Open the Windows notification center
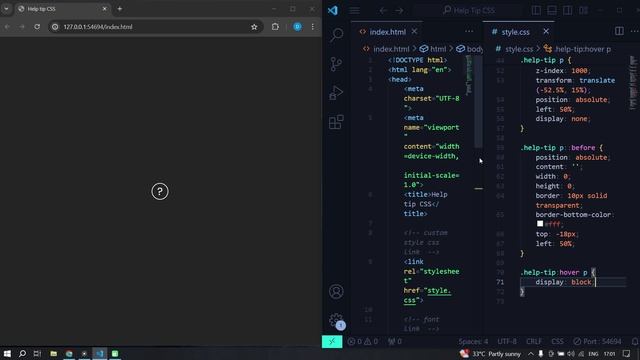Image resolution: width=640 pixels, height=360 pixels. coord(627,354)
